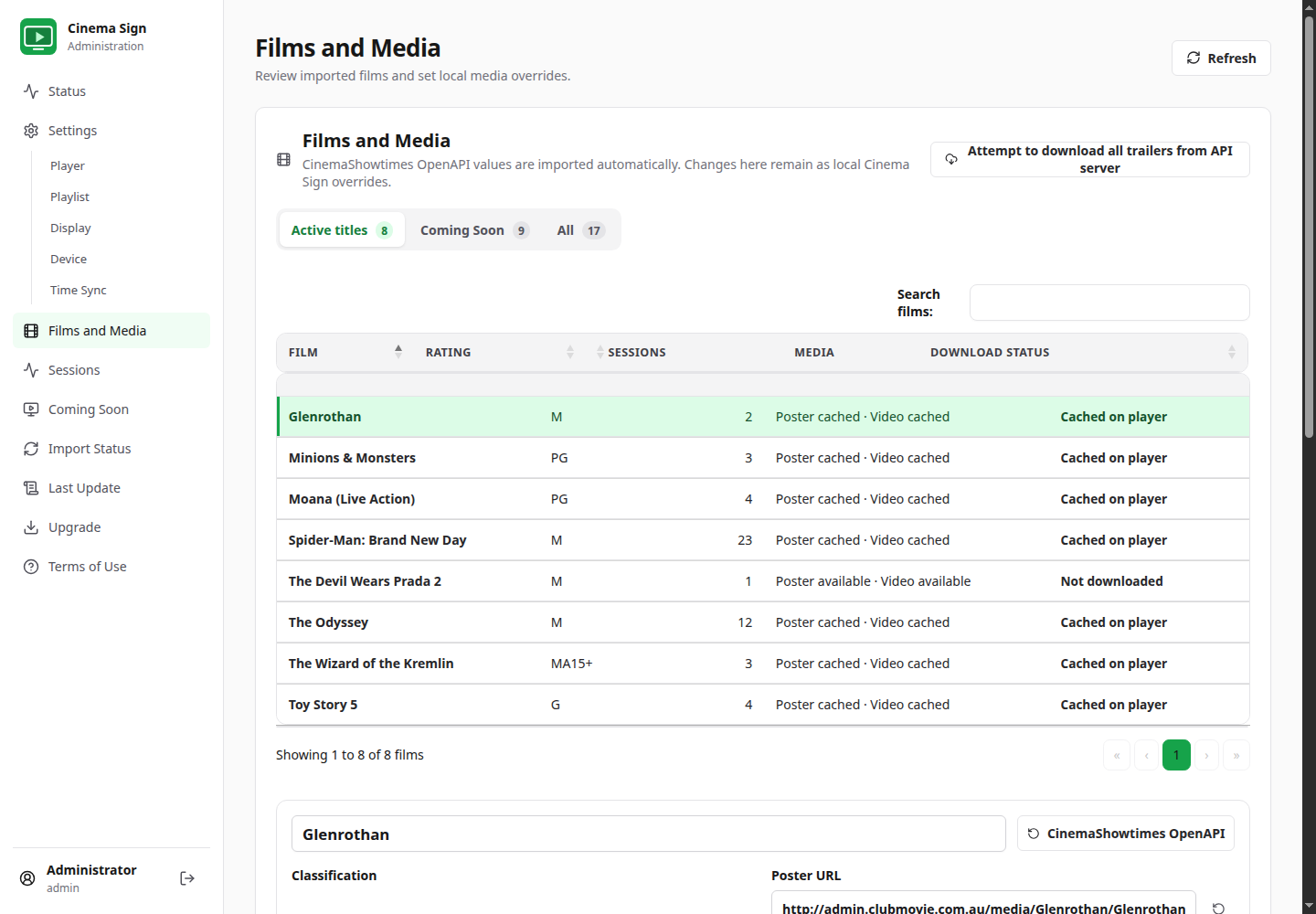Screen dimensions: 1316x914
Task: Go to last page pagination button
Action: tap(1236, 755)
